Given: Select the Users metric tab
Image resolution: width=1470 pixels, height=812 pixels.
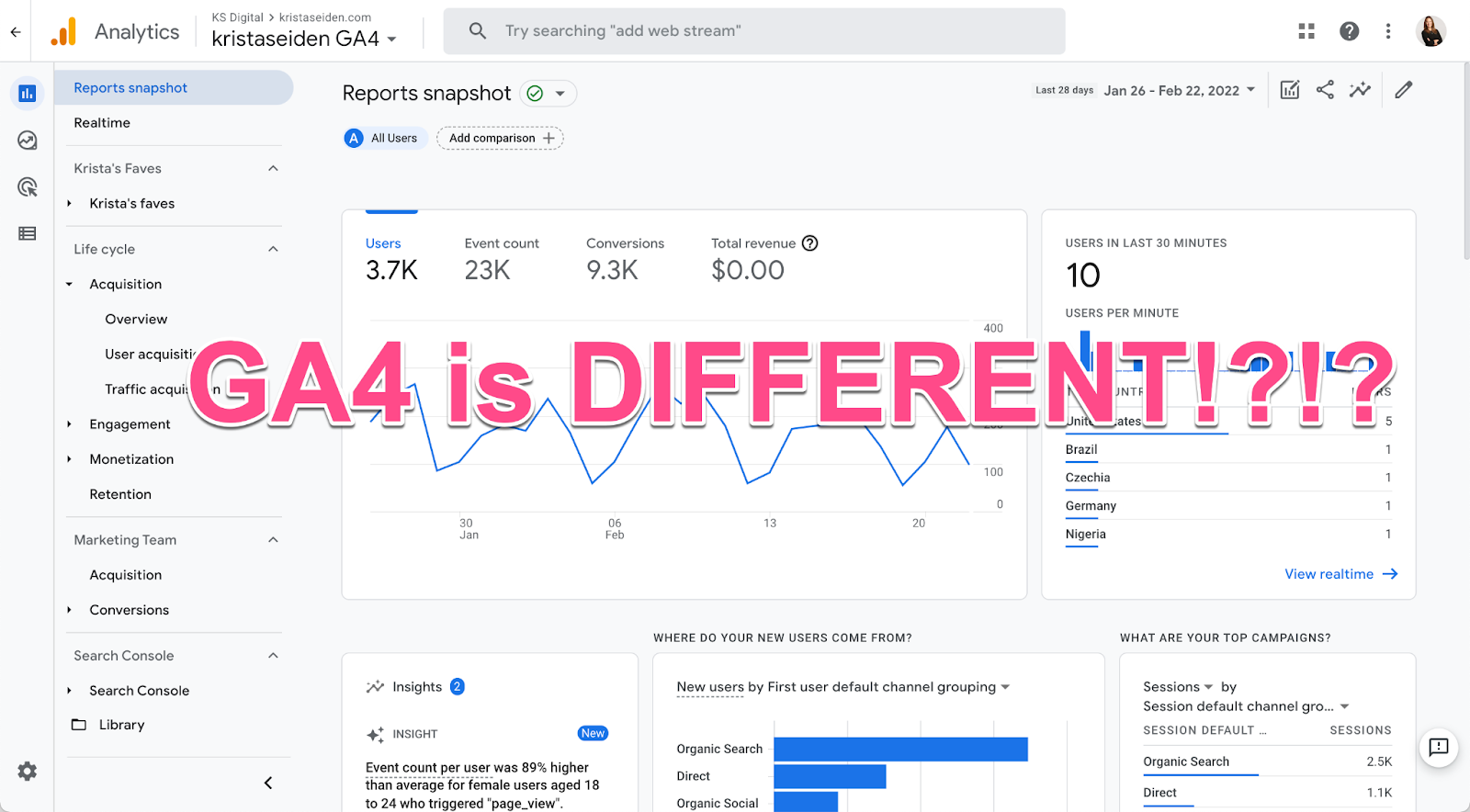Looking at the screenshot, I should click(x=391, y=258).
